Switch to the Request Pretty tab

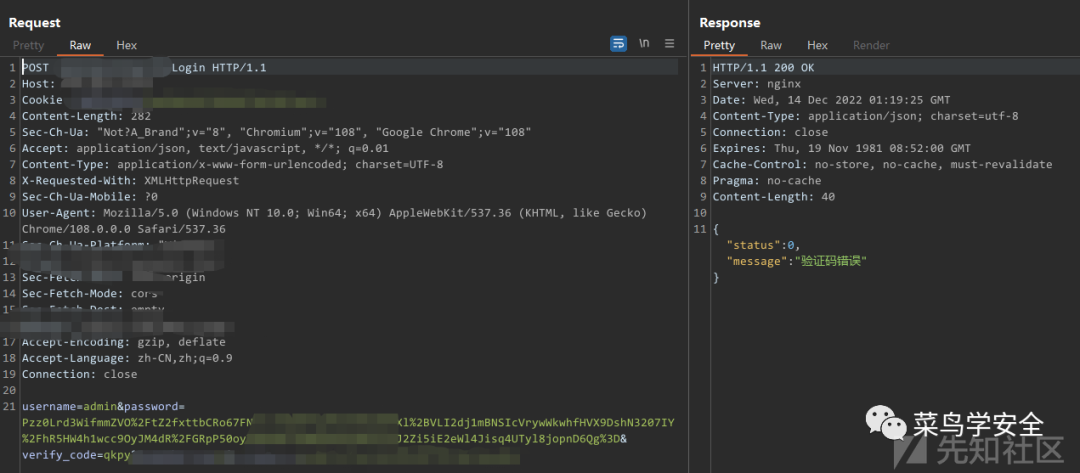point(28,45)
